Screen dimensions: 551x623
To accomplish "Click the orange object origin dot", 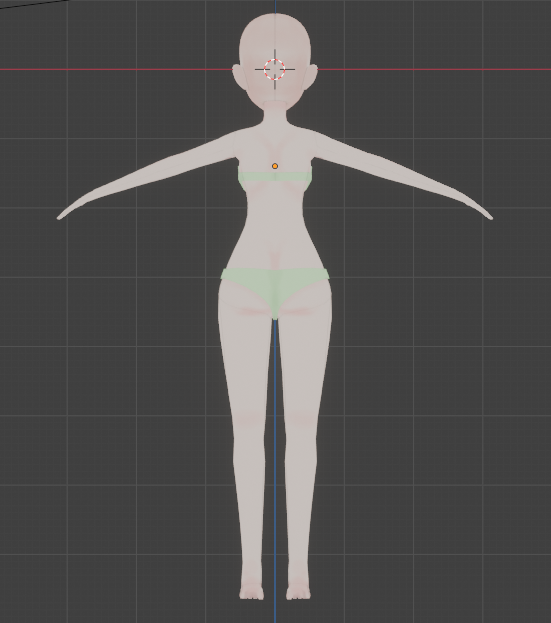I will [275, 166].
